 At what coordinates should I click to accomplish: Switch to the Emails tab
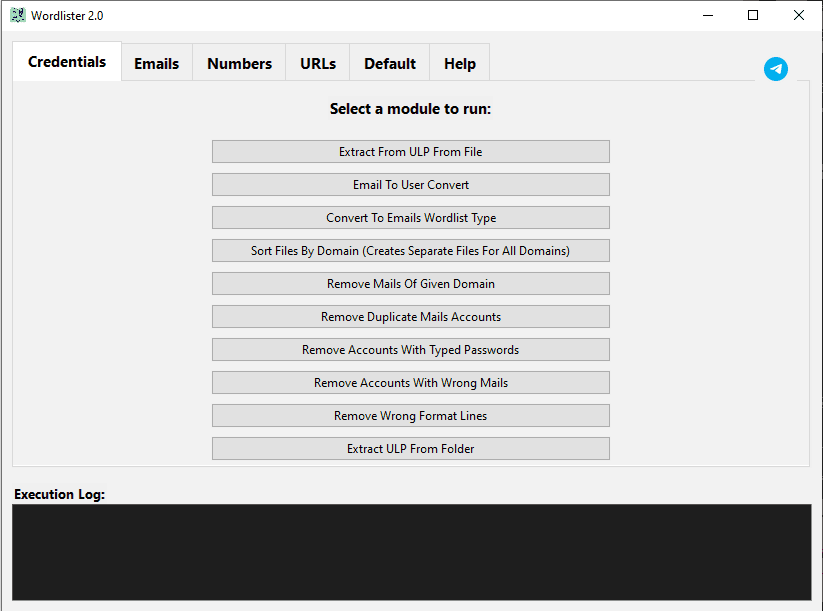tap(156, 62)
